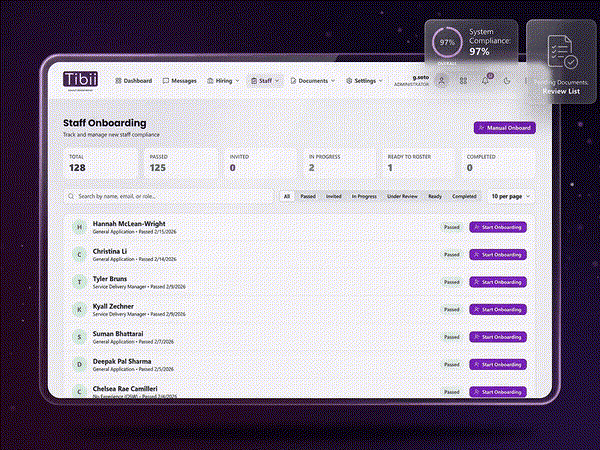Click the Passed badge for Hannah McLean-Wright
The width and height of the screenshot is (600, 450).
(452, 227)
